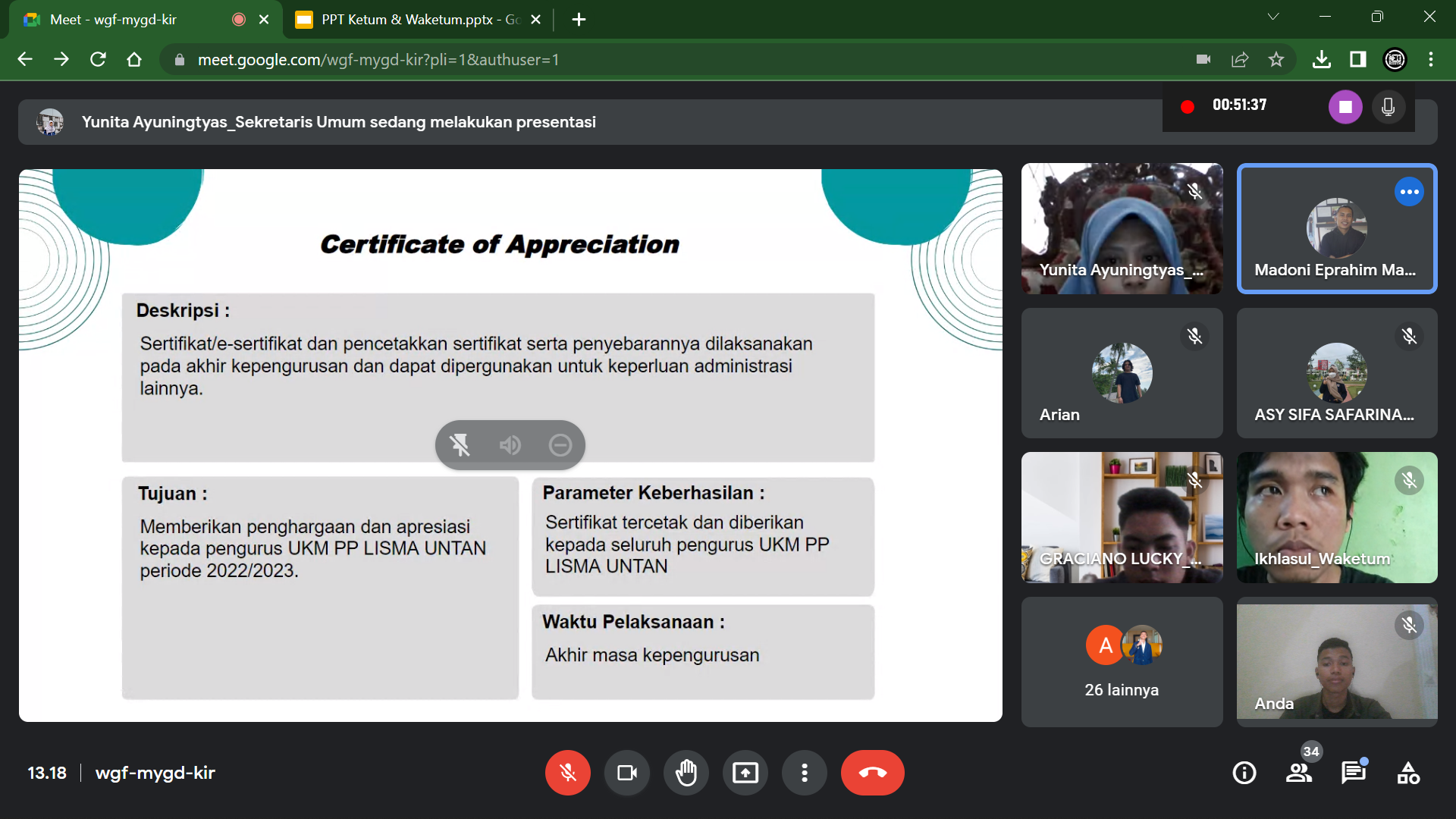Click the present screen button
The height and width of the screenshot is (819, 1456).
point(745,773)
